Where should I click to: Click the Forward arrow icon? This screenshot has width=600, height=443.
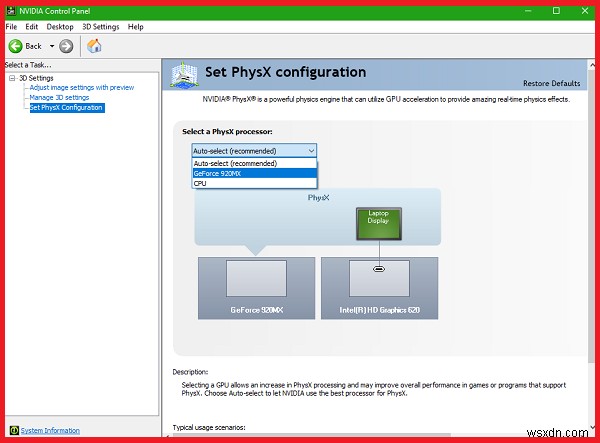point(66,46)
